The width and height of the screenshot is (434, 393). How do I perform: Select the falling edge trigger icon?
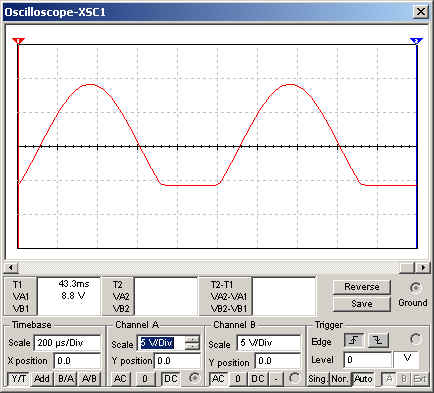[378, 340]
